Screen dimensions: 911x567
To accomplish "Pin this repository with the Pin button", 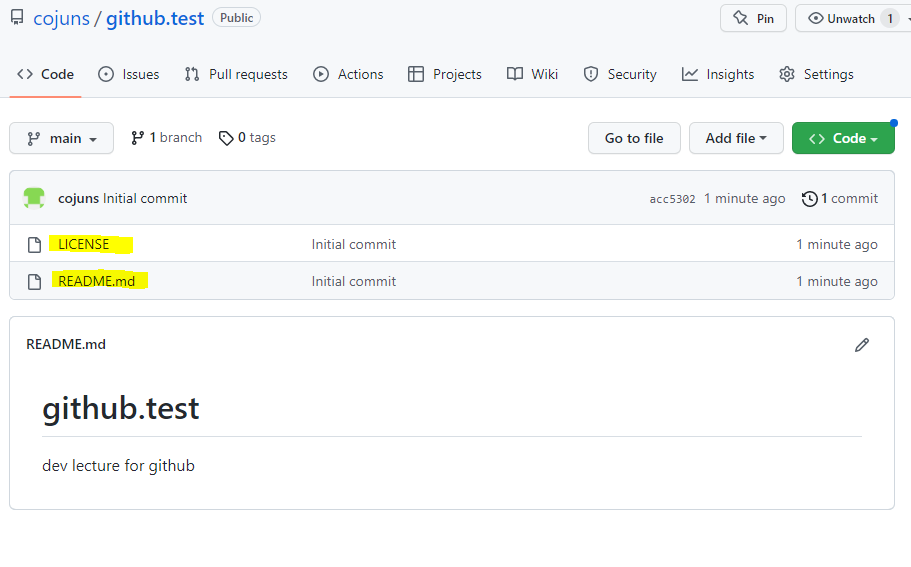I will pyautogui.click(x=753, y=19).
